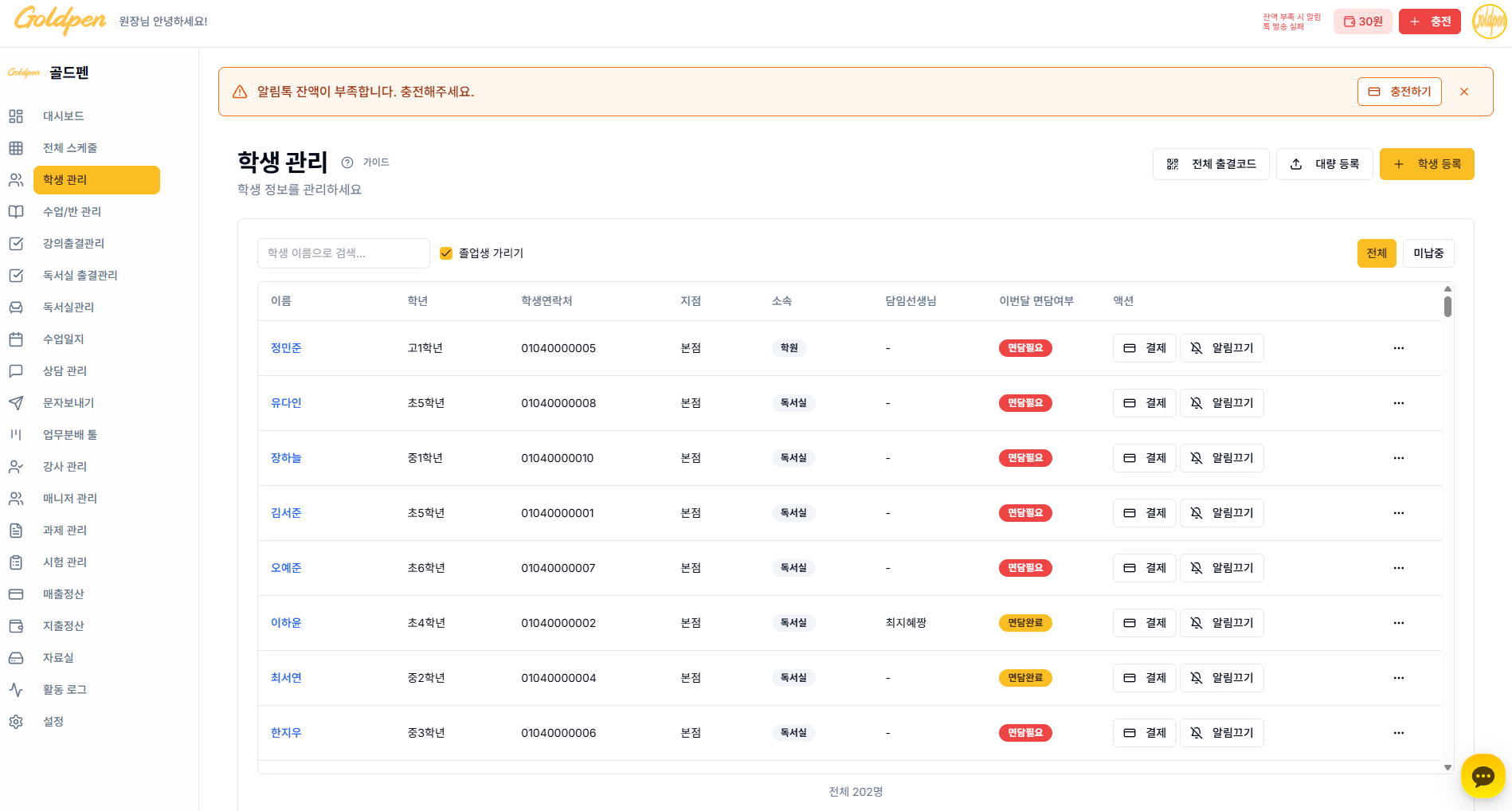Click the calendar icon for class journal
Screen dimensions: 1512x811
(16, 339)
